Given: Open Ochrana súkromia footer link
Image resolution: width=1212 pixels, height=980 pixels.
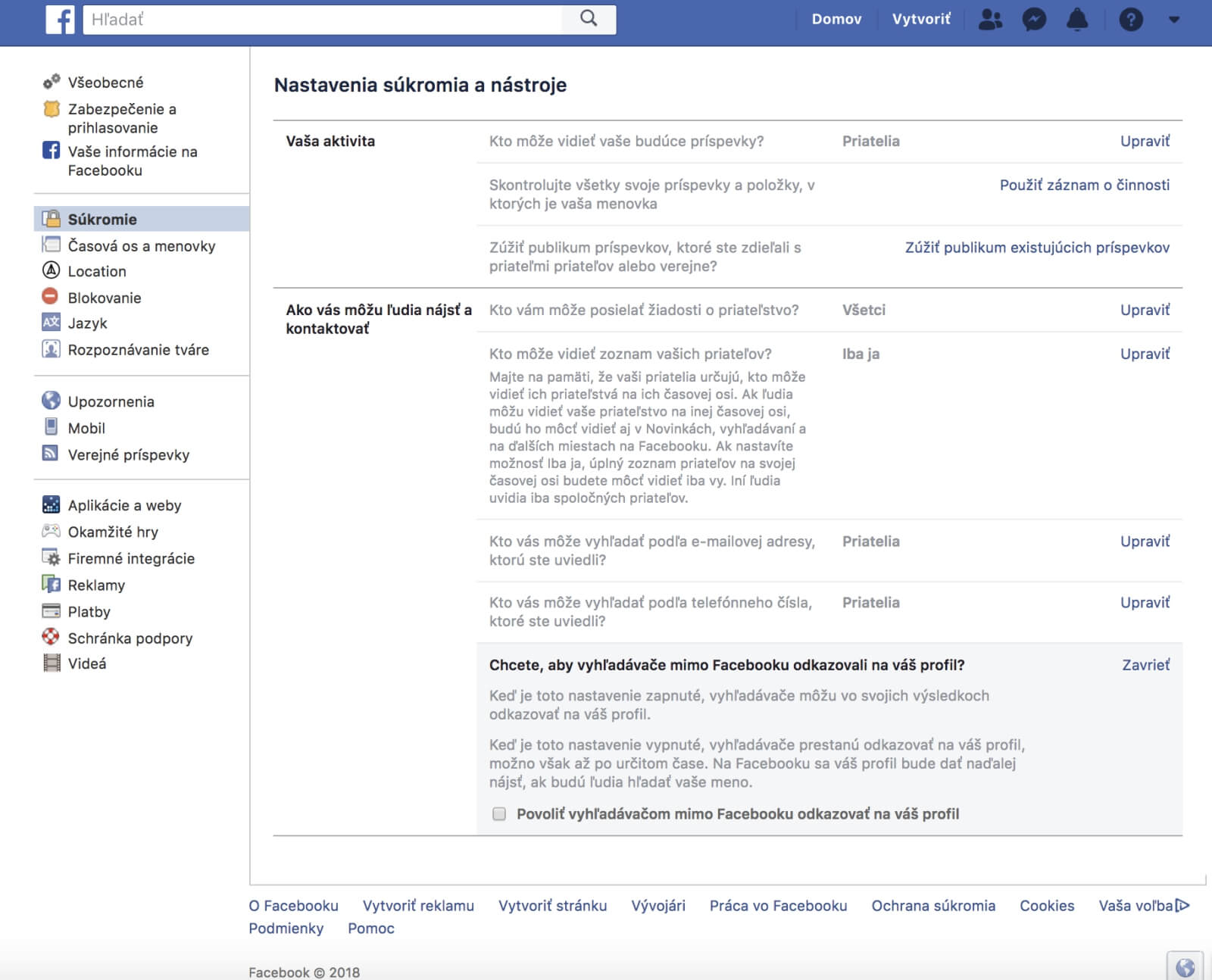Looking at the screenshot, I should coord(933,906).
